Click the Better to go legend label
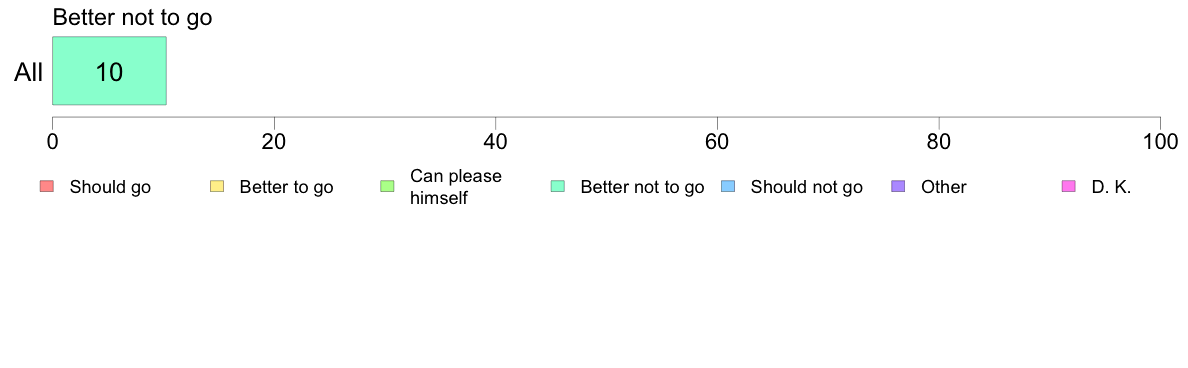This screenshot has width=1188, height=368. pos(286,187)
